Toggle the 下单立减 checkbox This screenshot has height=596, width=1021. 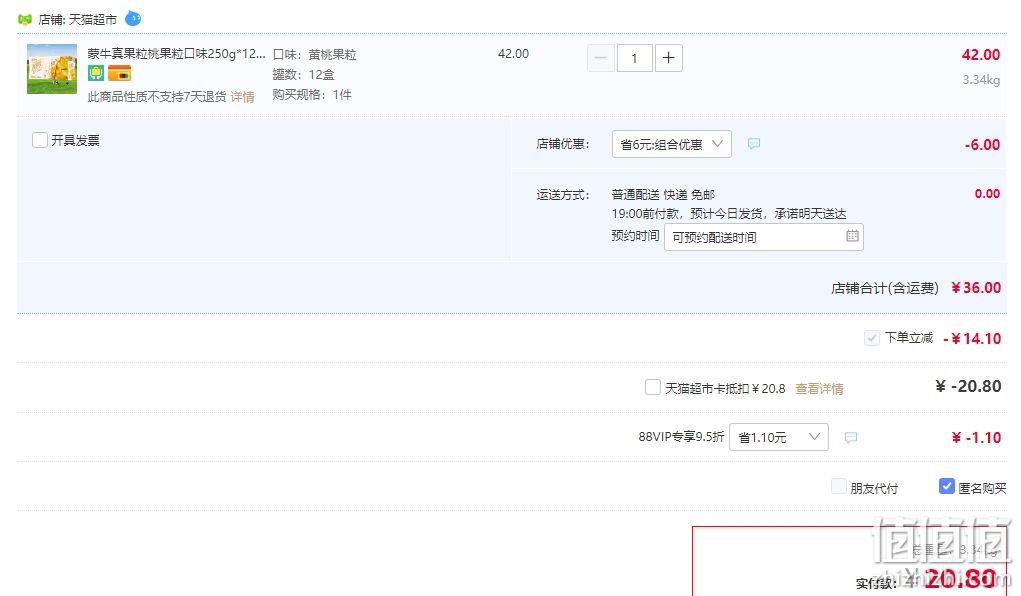click(871, 338)
